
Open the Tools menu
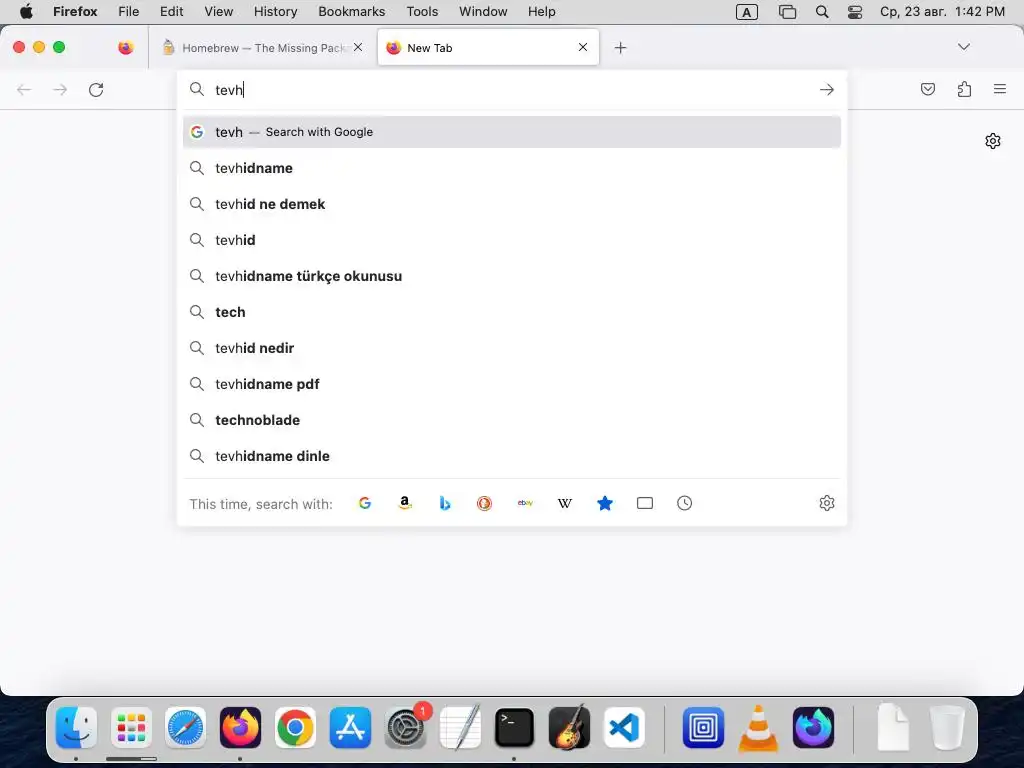click(422, 12)
